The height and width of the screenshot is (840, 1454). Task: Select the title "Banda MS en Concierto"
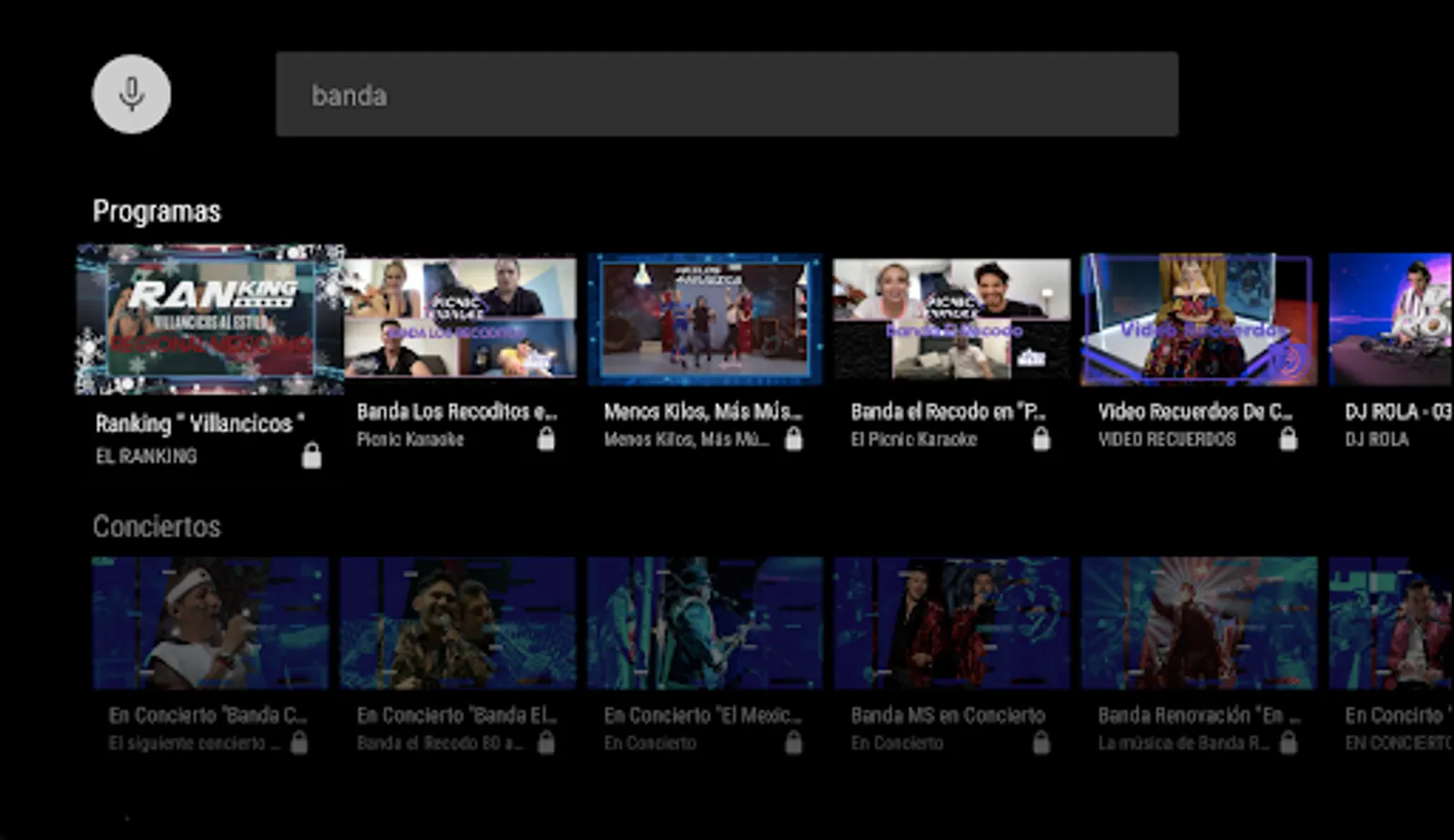tap(948, 716)
